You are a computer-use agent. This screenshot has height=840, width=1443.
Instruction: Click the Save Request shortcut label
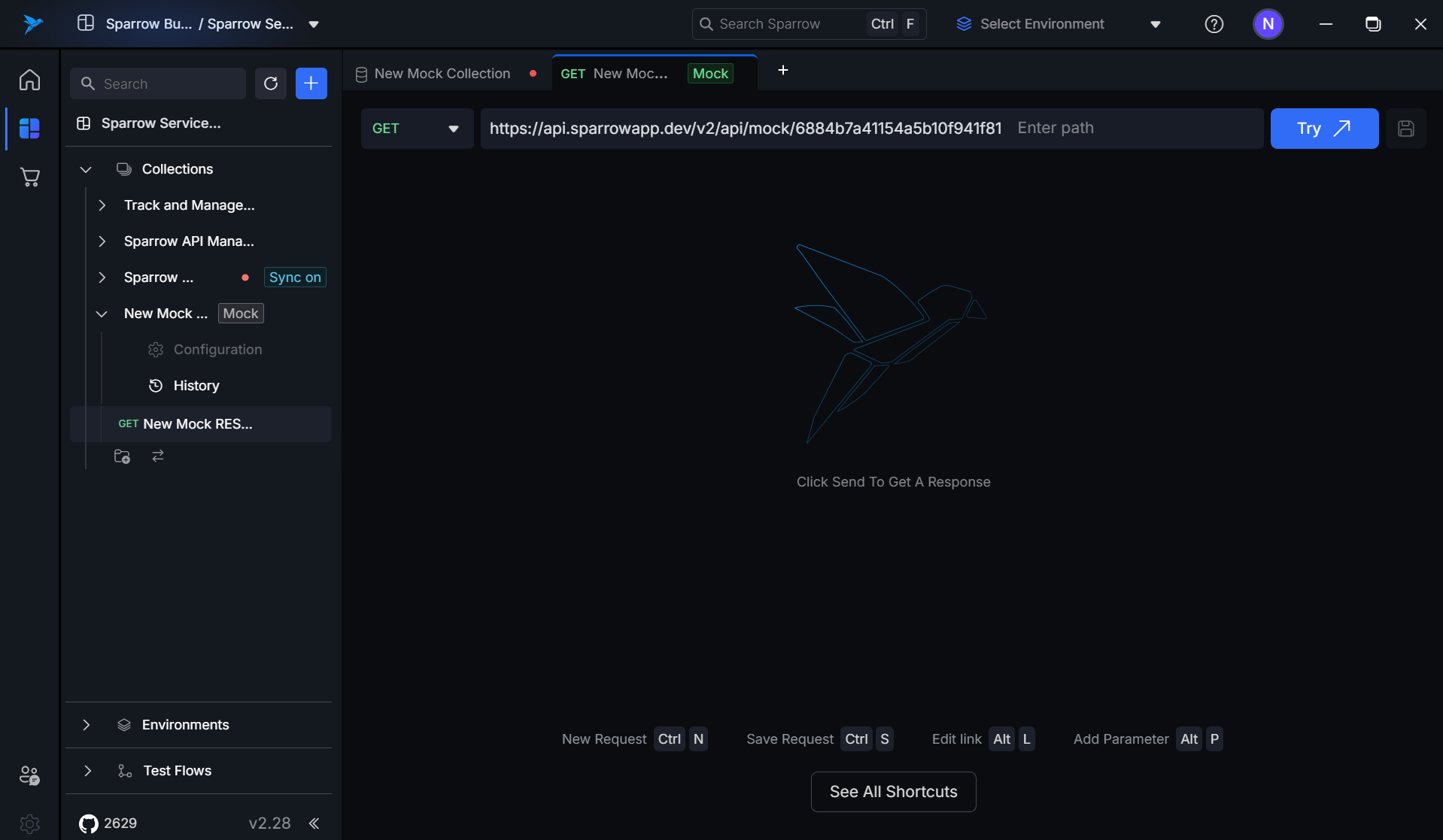790,739
